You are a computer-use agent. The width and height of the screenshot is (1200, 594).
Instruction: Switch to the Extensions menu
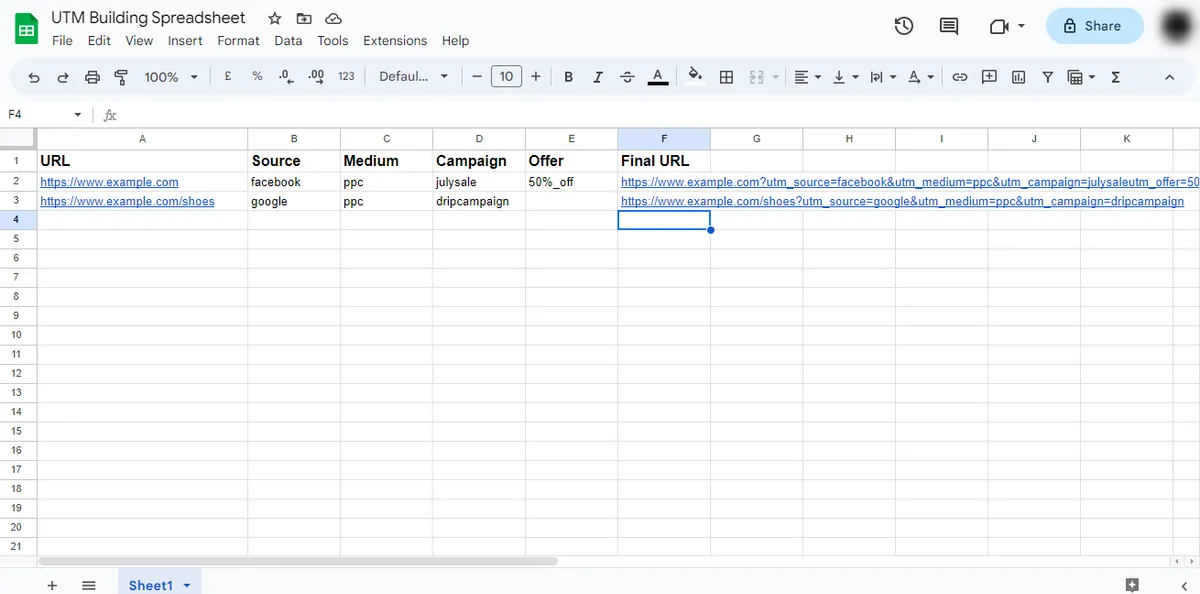point(395,41)
